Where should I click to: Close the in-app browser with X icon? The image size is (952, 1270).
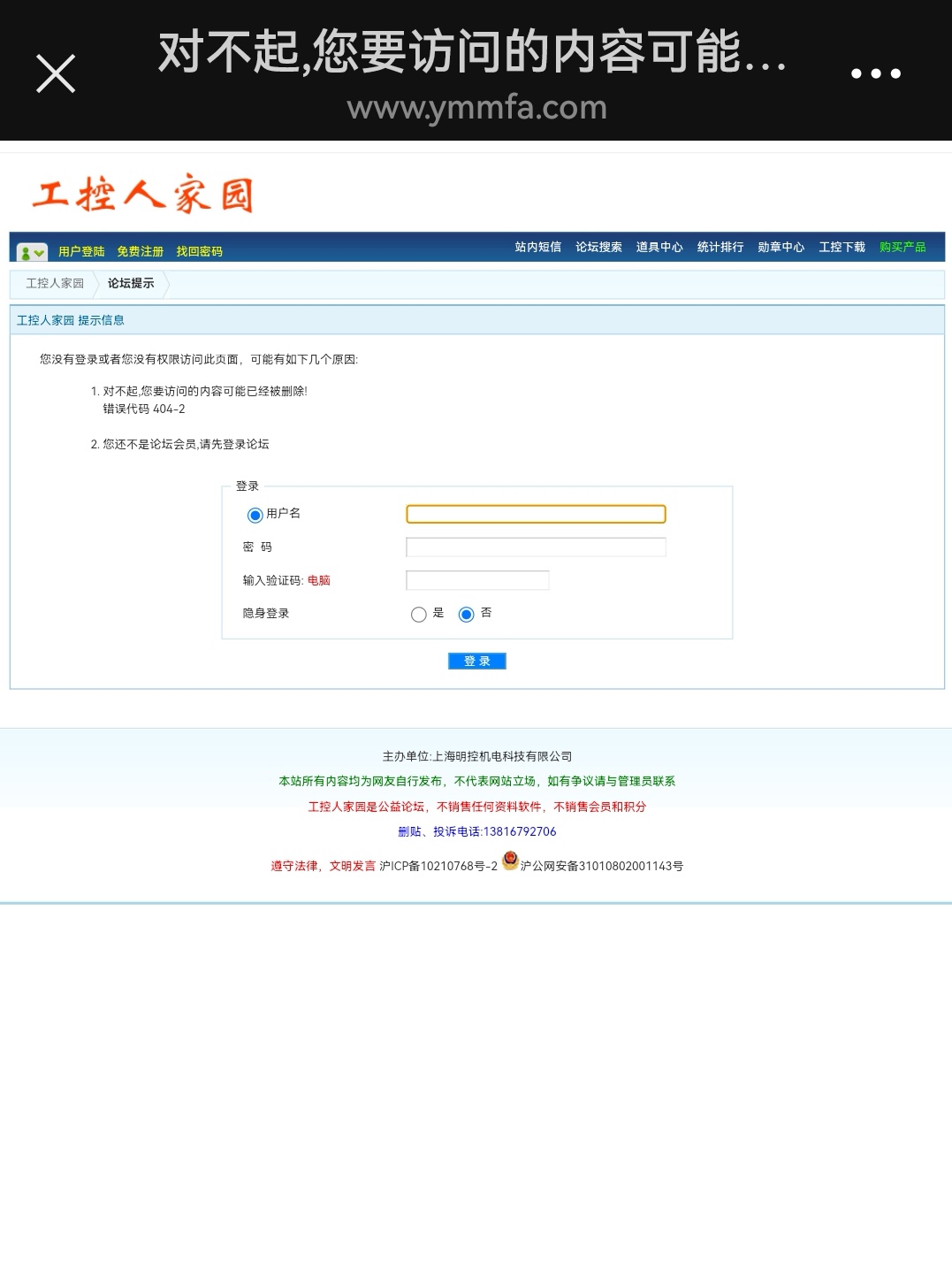coord(56,73)
